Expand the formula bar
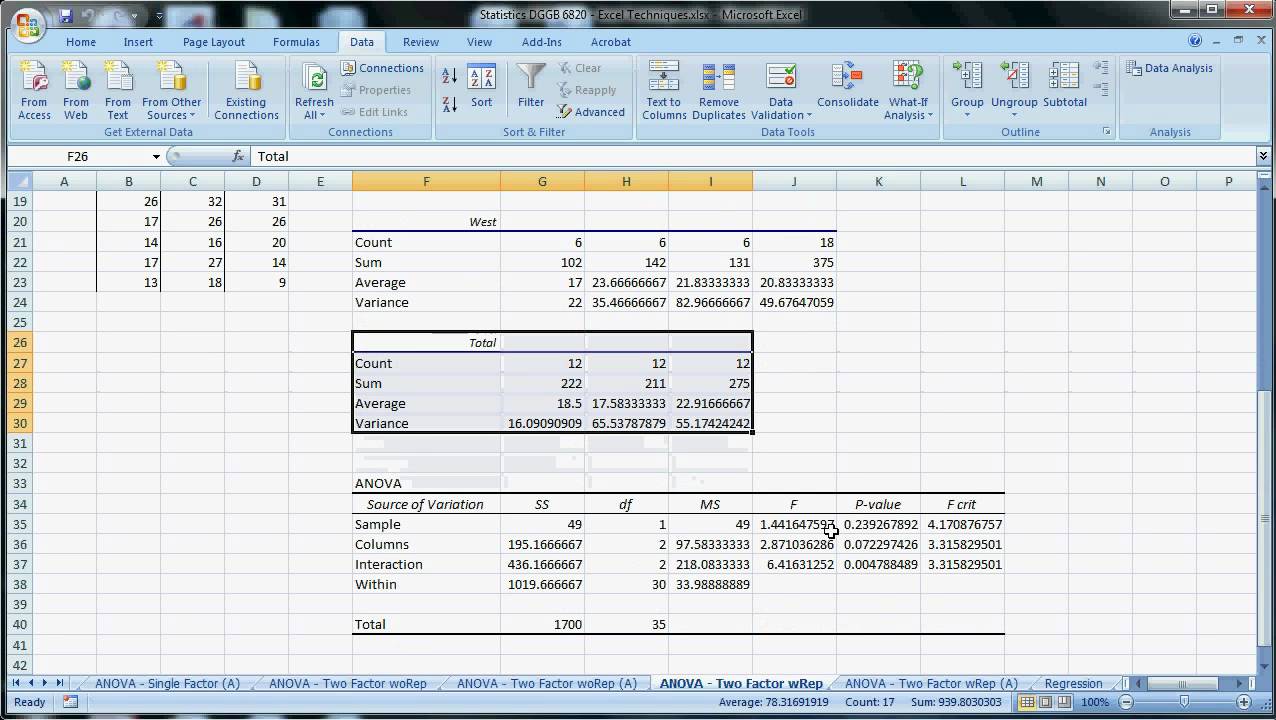Screen dimensions: 1276x720 1263,156
